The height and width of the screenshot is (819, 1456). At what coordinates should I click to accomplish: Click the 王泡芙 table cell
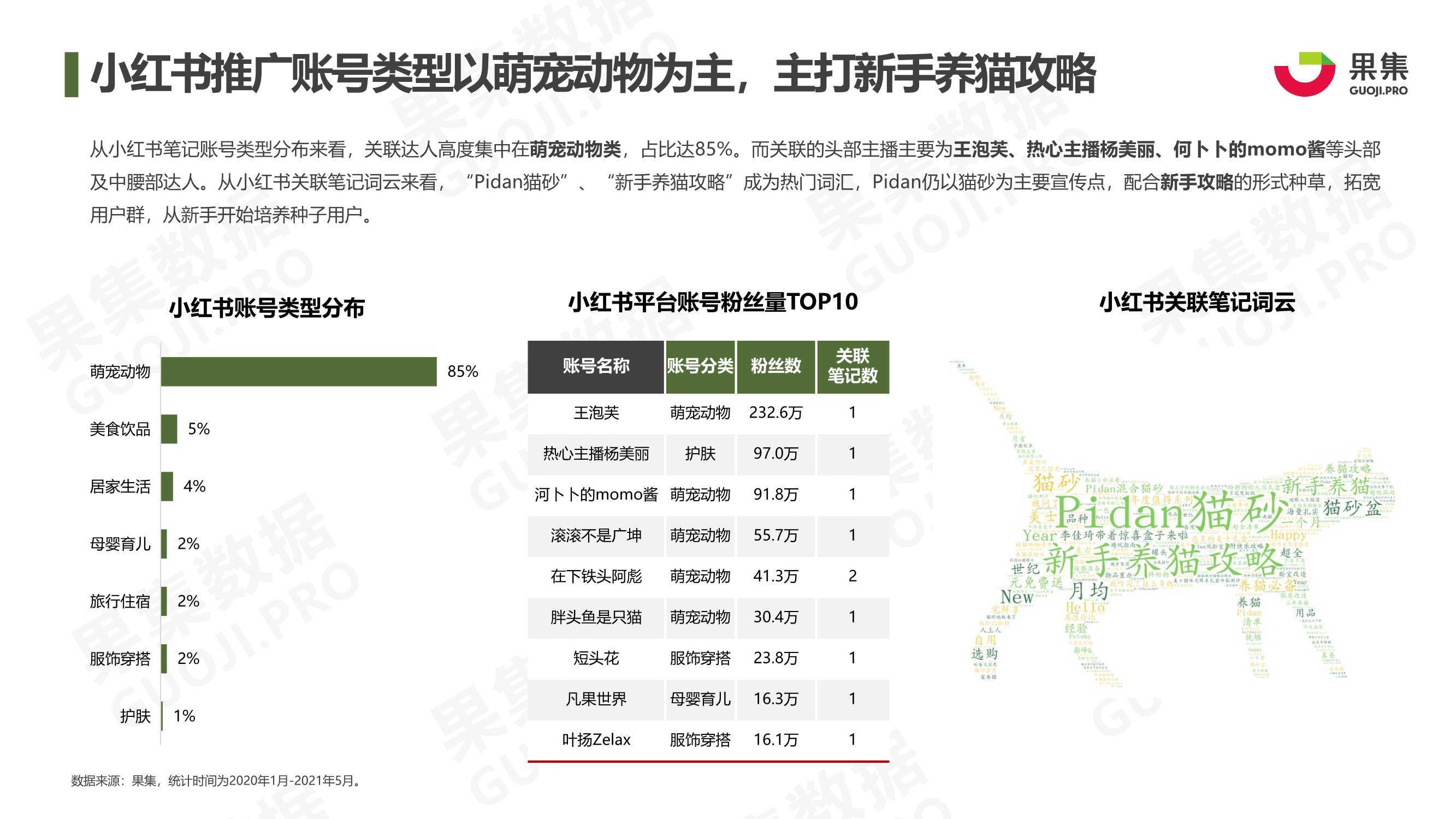tap(596, 413)
